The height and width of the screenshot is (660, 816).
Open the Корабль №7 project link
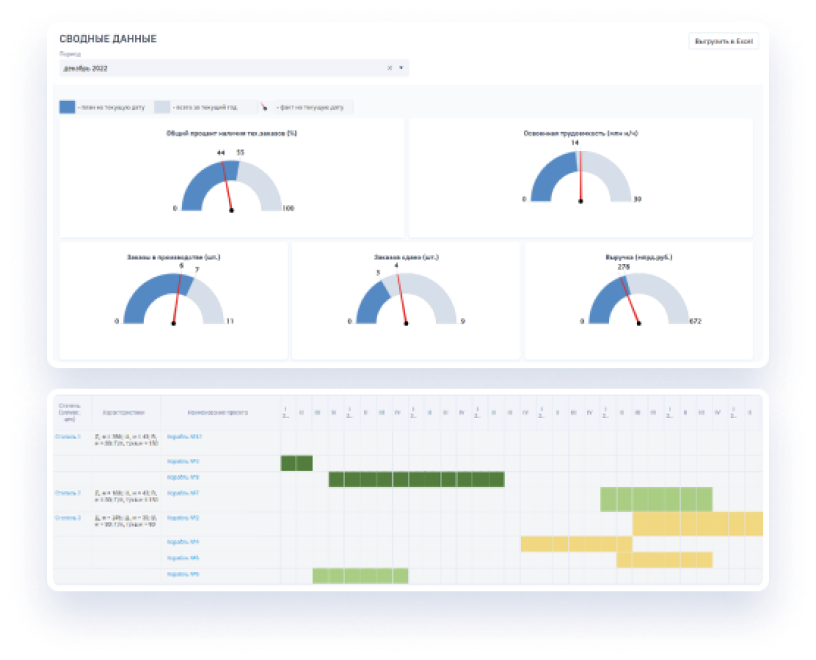tap(183, 493)
